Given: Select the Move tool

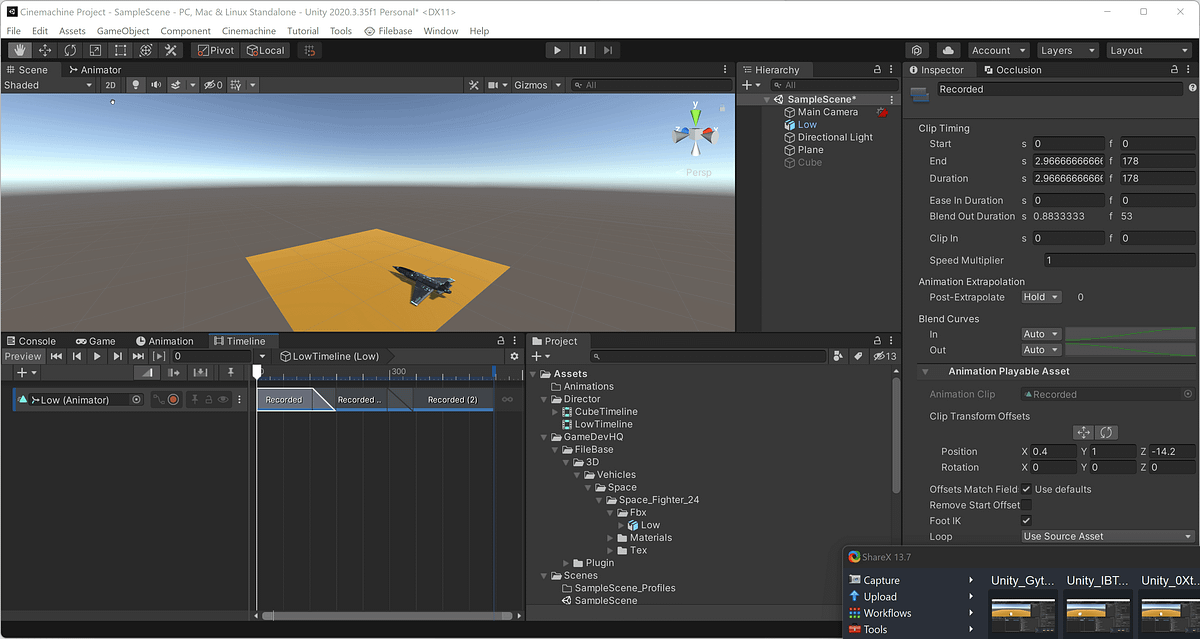Looking at the screenshot, I should tap(45, 50).
